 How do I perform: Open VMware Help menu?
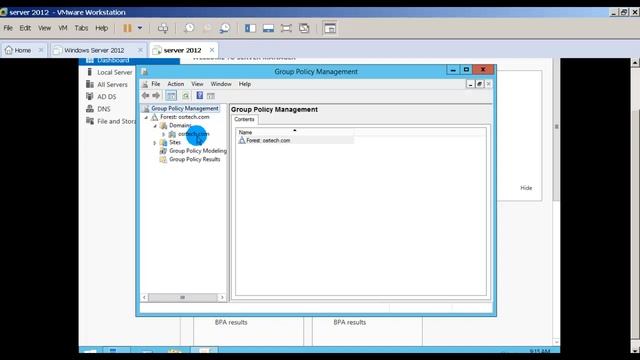click(102, 28)
